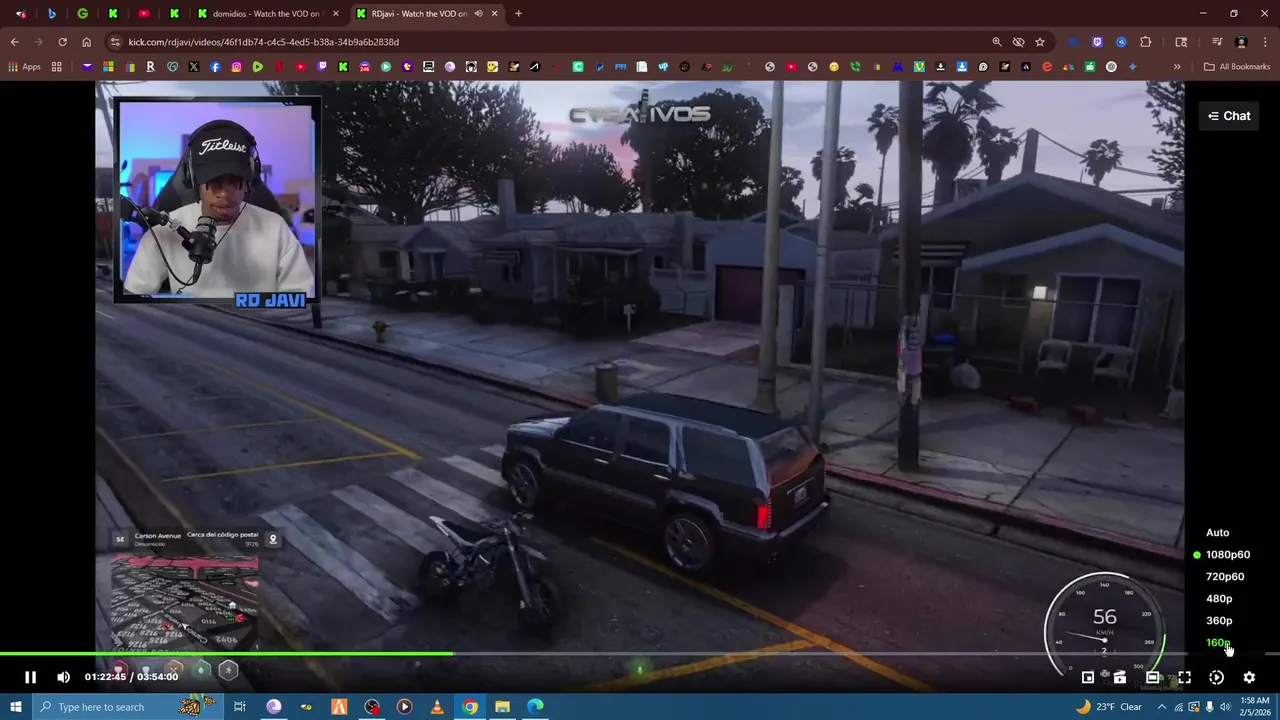Open Task View on taskbar

[240, 707]
